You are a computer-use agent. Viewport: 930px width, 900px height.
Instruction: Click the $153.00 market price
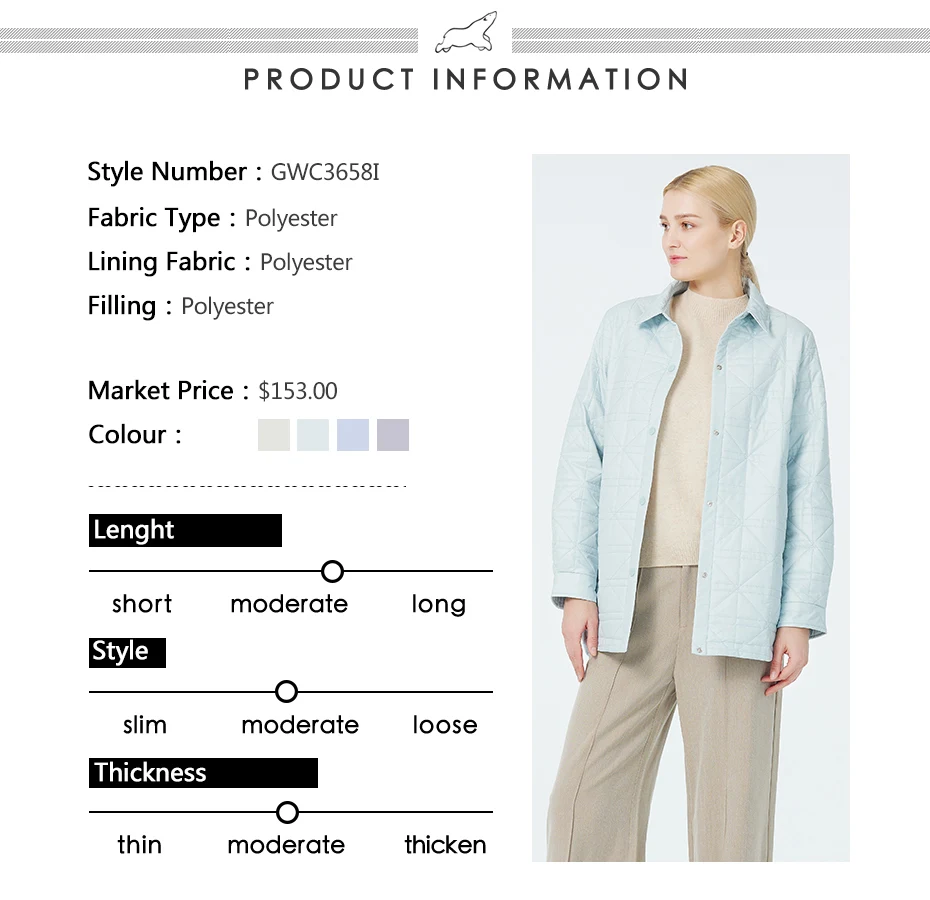[x=298, y=392]
